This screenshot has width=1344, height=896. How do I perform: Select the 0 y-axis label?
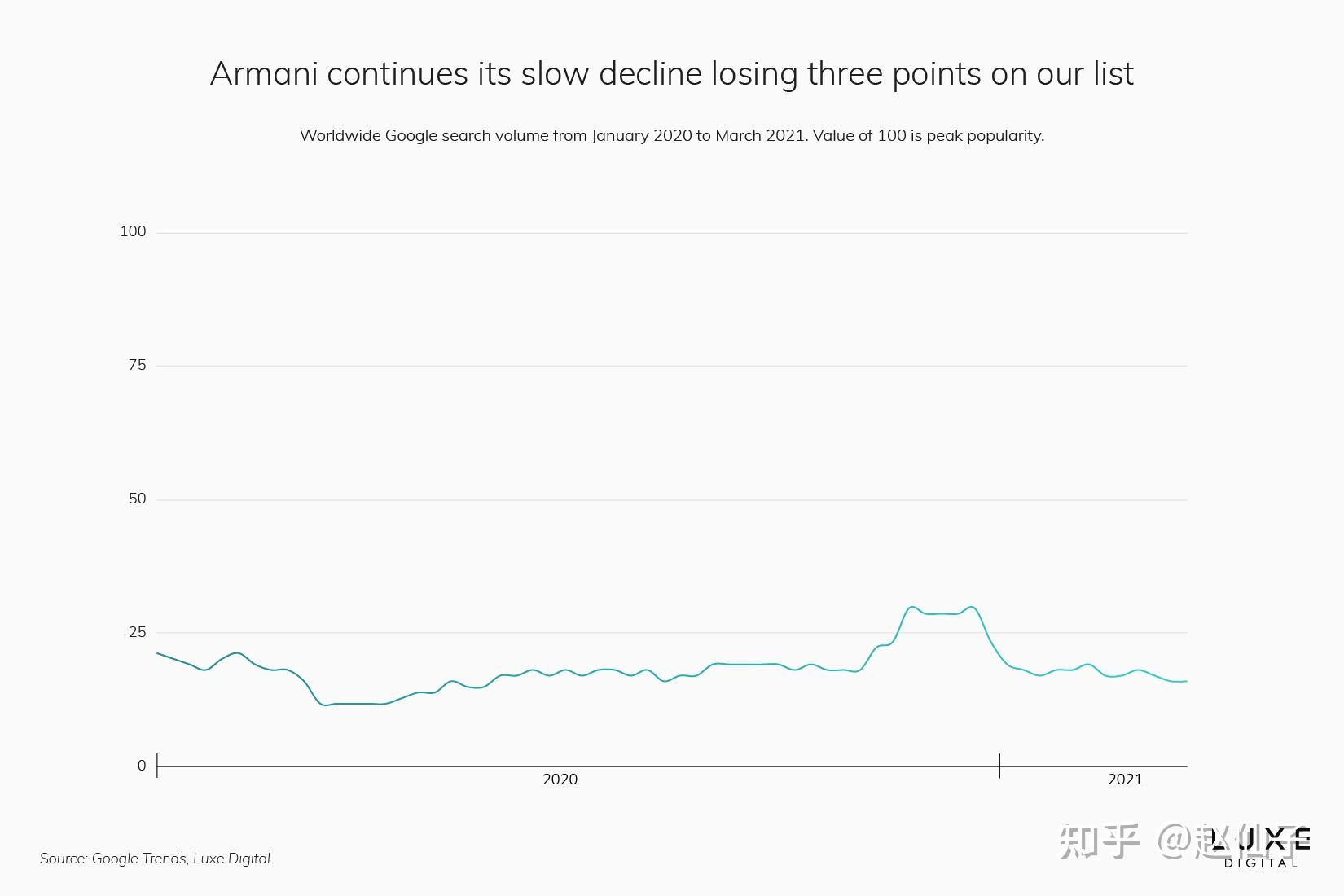142,766
